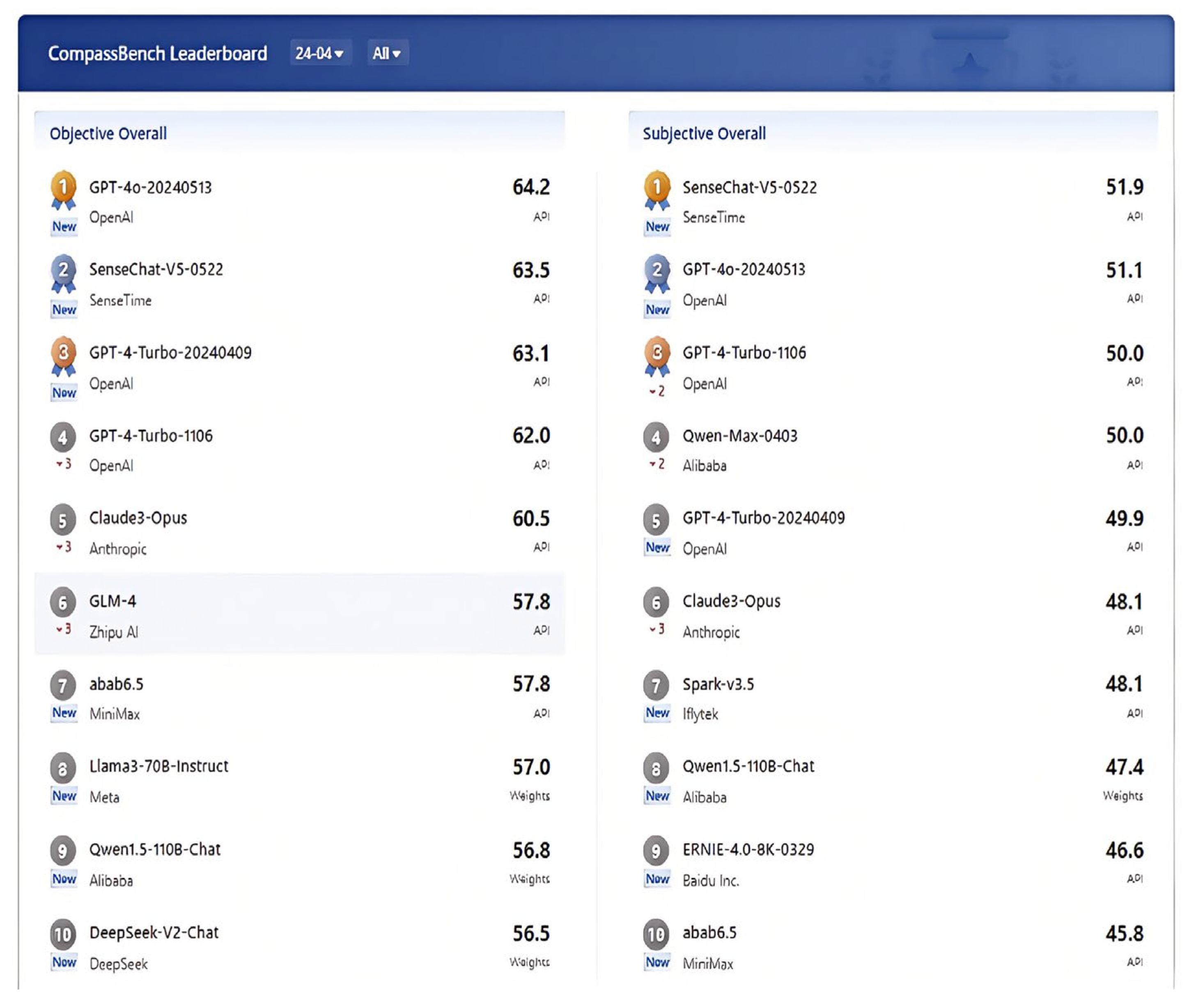Click rank 7 badge next to Spark-v3.5
The image size is (1187, 1008).
(x=656, y=685)
